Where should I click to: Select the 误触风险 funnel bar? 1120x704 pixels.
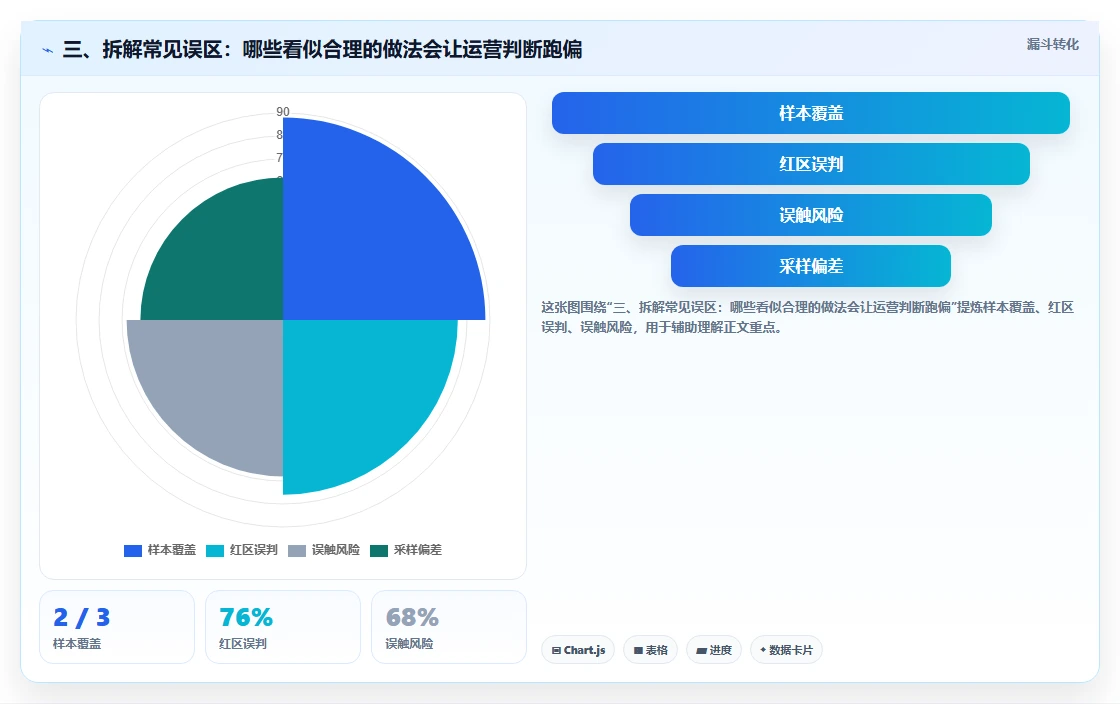tap(811, 215)
